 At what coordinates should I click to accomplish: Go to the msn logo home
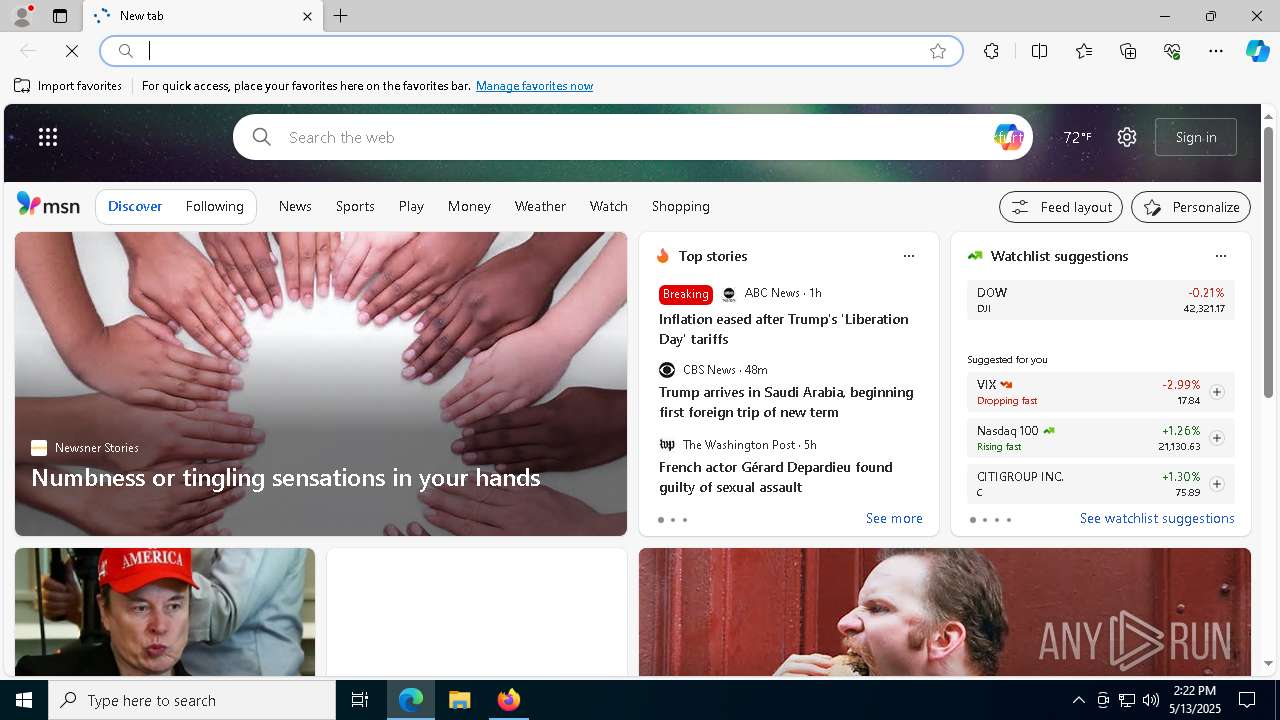pos(48,205)
